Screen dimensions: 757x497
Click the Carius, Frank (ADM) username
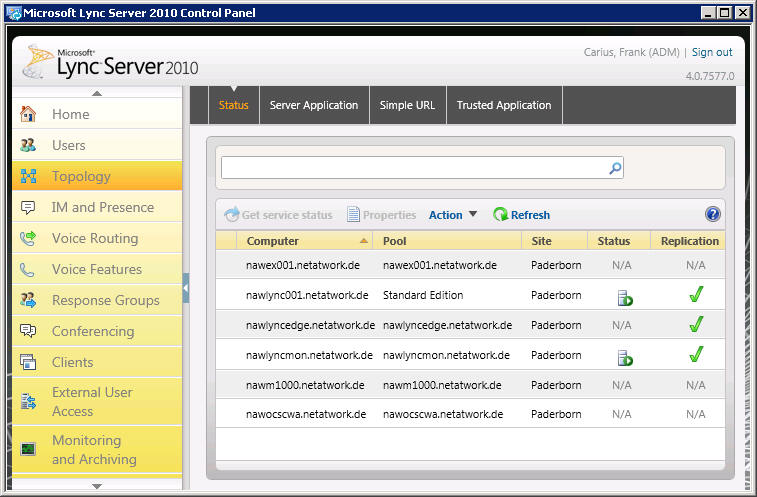(631, 52)
